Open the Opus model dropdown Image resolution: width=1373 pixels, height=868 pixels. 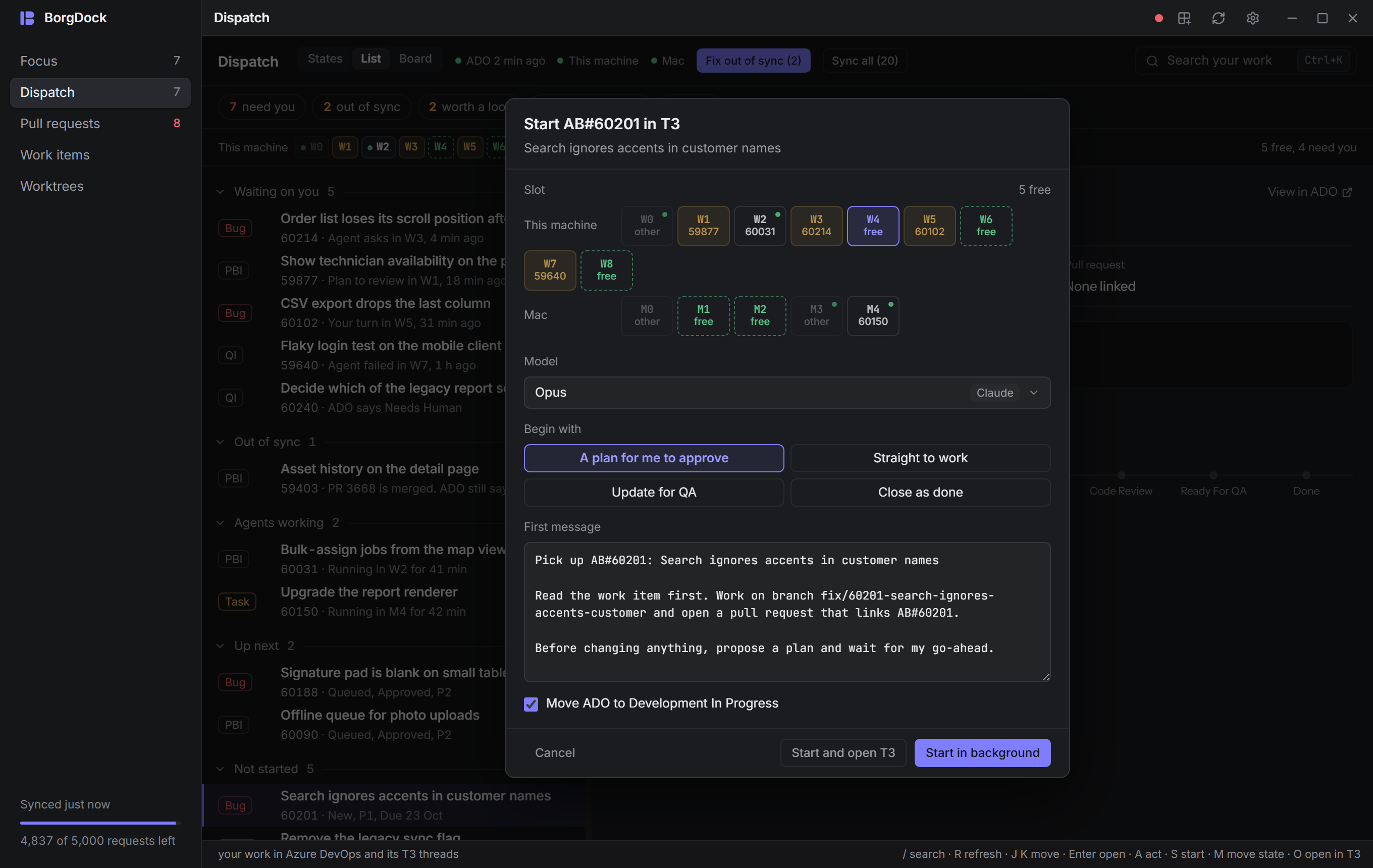coord(787,392)
